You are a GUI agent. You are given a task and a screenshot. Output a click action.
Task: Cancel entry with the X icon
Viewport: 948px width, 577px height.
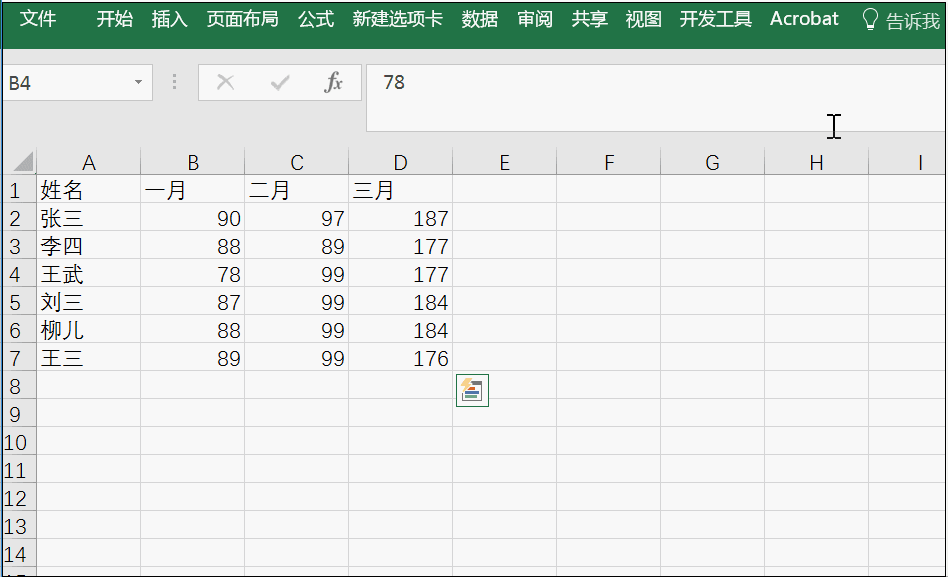click(226, 82)
